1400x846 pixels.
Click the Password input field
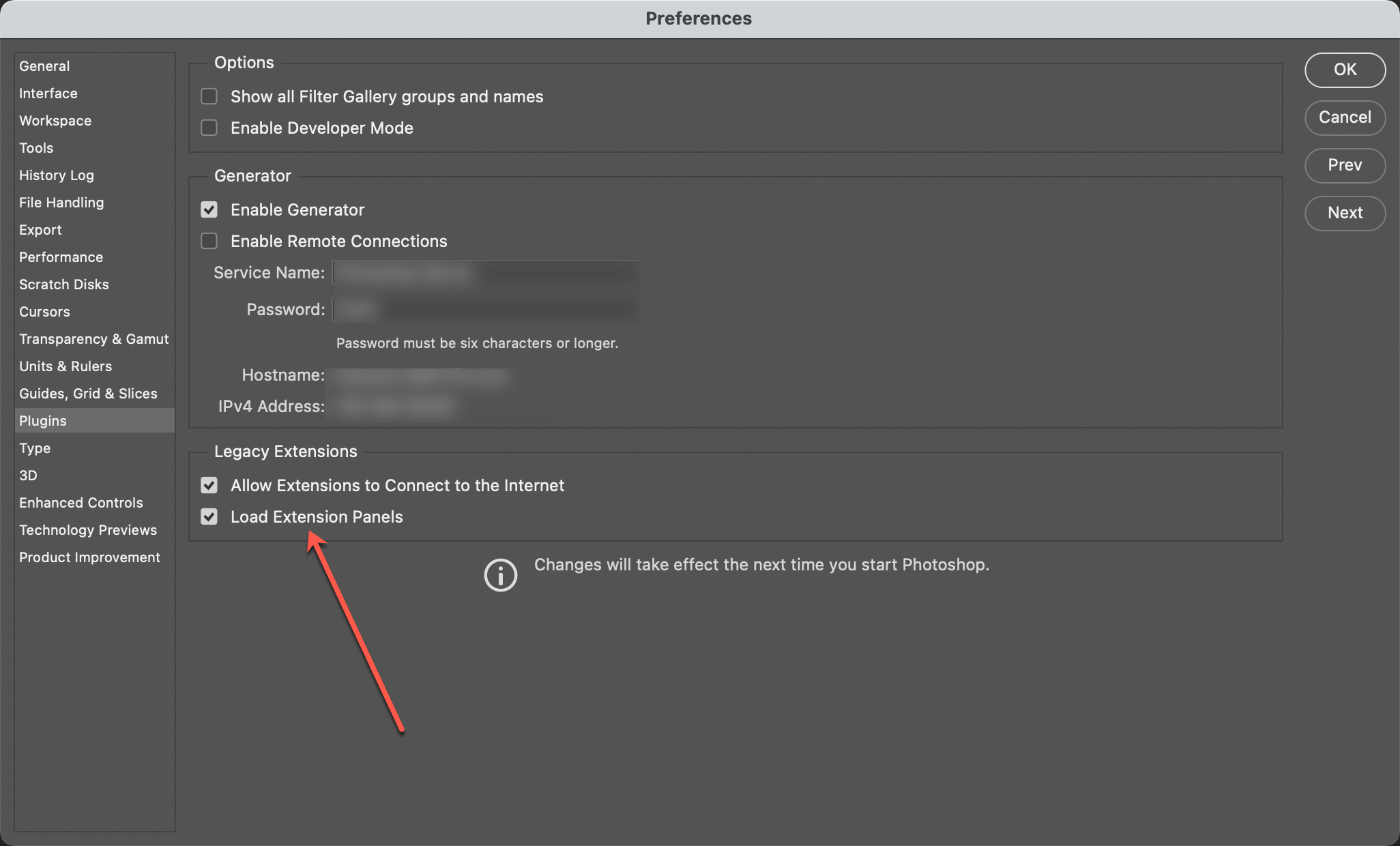[x=486, y=309]
